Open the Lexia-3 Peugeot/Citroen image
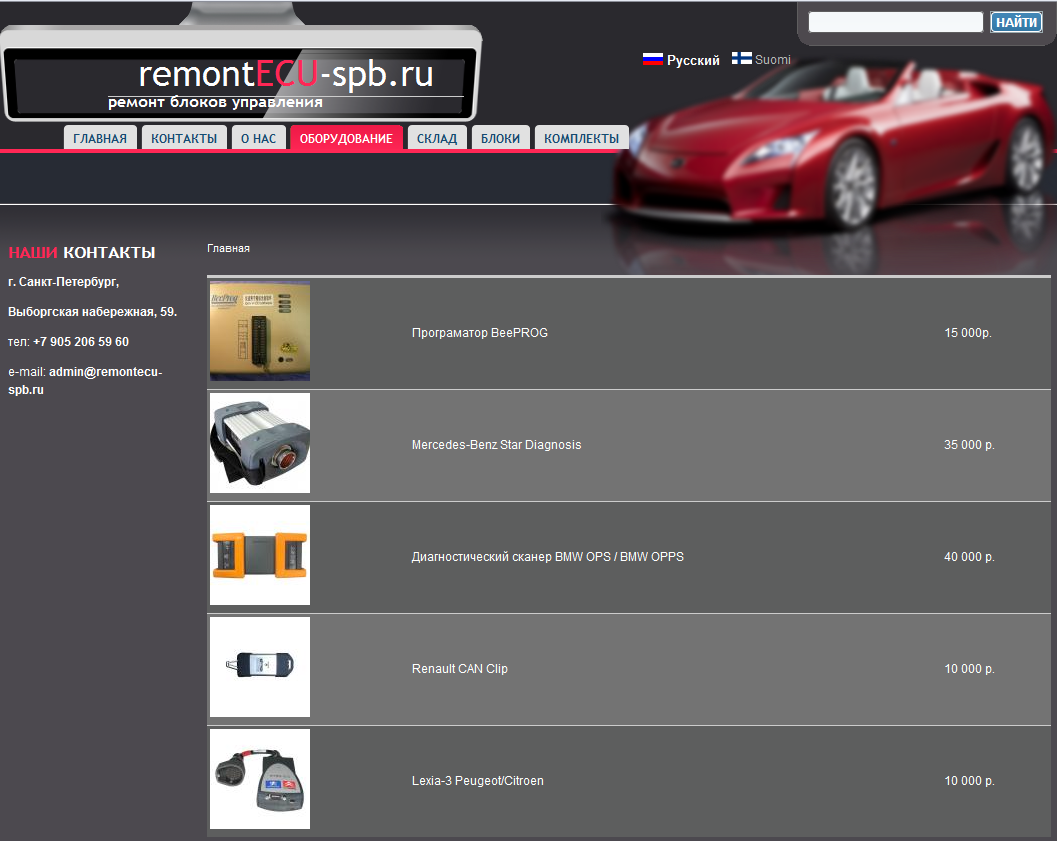The image size is (1057, 841). click(260, 779)
